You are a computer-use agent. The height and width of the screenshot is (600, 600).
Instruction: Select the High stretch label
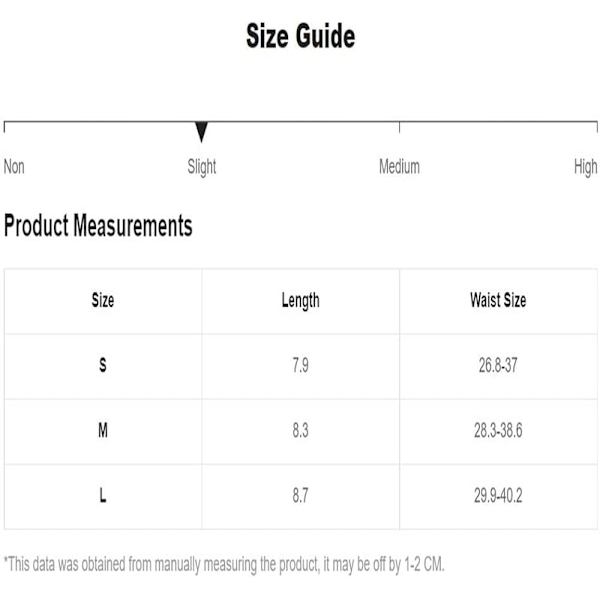click(585, 168)
